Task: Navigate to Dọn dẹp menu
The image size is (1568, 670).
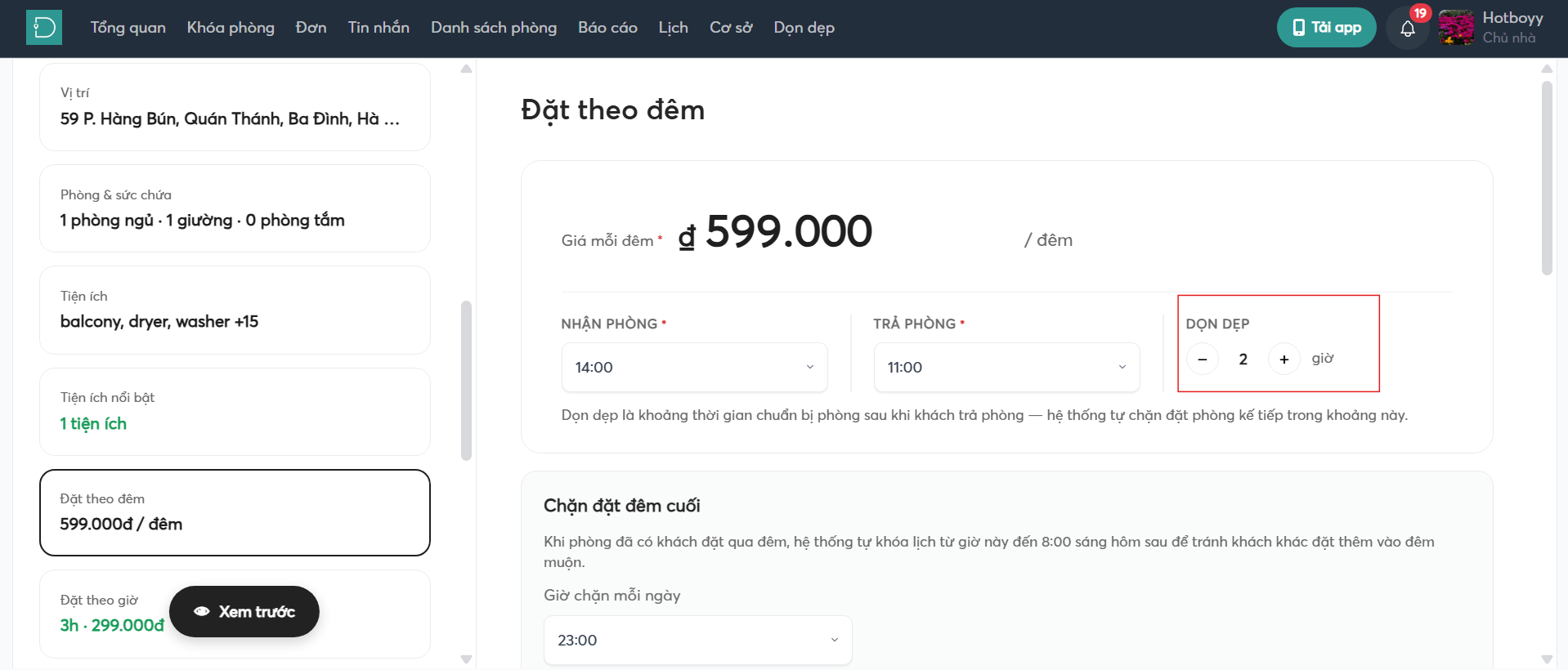Action: click(804, 28)
